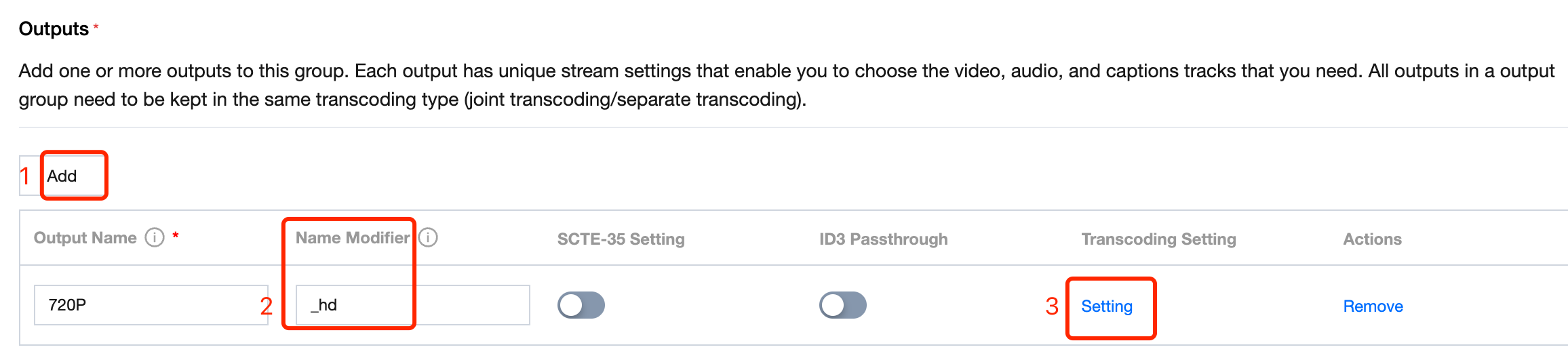Viewport: 1568px width, 362px height.
Task: Enable the ID3 Passthrough switch
Action: (842, 305)
